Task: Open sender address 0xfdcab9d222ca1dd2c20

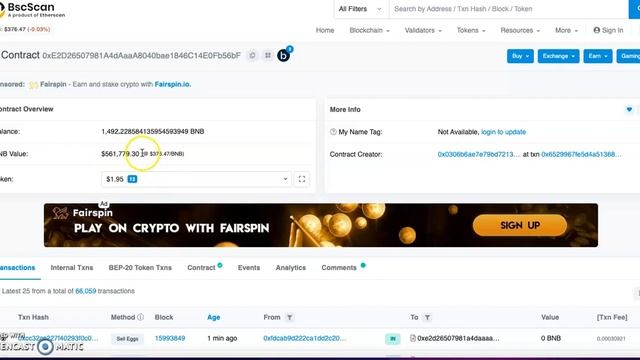Action: (x=304, y=338)
